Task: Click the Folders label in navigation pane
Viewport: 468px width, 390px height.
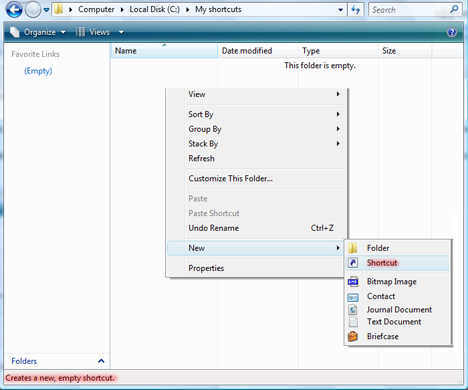Action: tap(24, 361)
